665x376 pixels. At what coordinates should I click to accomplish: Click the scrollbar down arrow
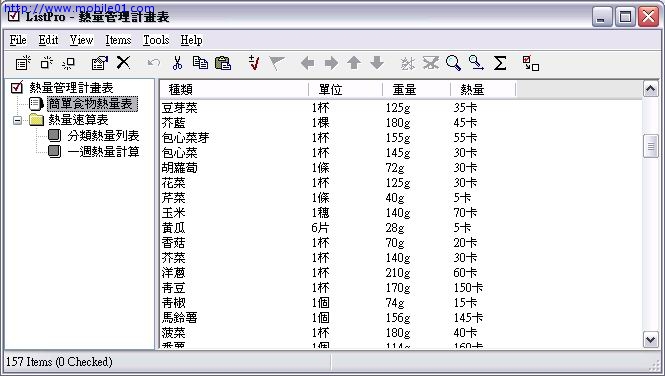pyautogui.click(x=651, y=340)
